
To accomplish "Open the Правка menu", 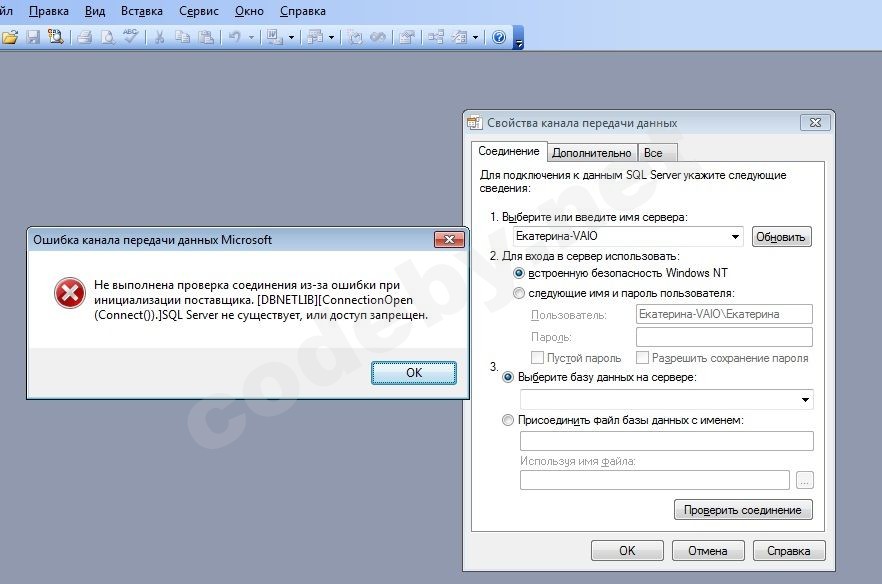I will [48, 11].
